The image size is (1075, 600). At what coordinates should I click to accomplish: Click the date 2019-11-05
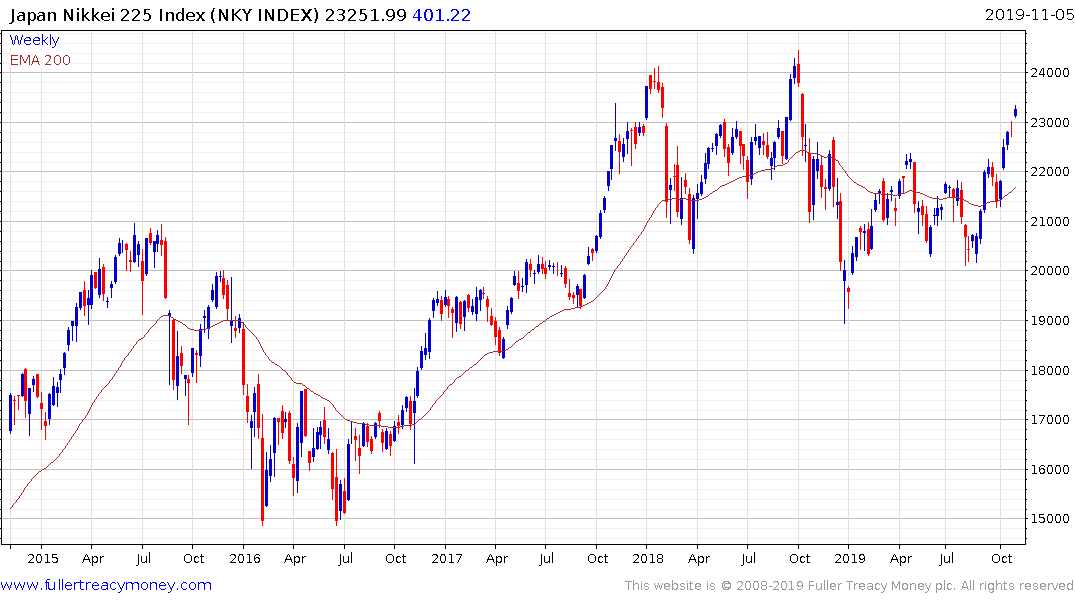(x=1029, y=15)
